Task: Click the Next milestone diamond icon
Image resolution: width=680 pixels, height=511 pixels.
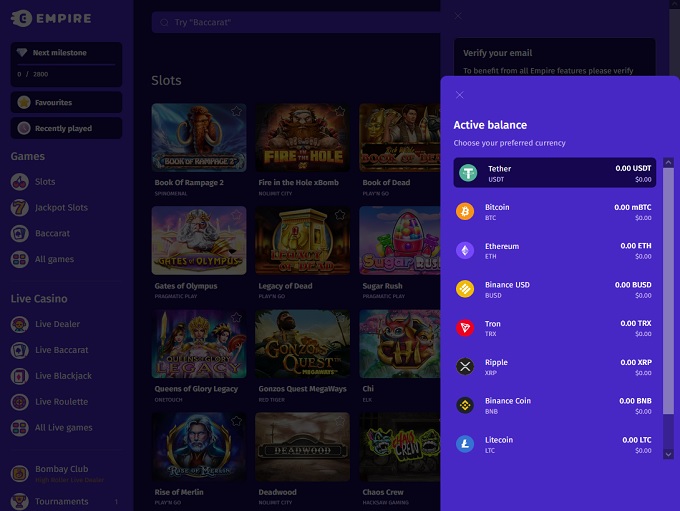Action: tap(22, 52)
